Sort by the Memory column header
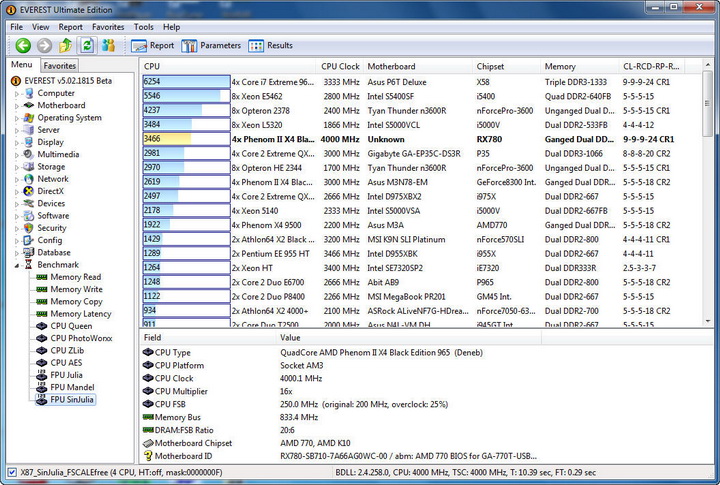The height and width of the screenshot is (485, 720). [x=580, y=66]
